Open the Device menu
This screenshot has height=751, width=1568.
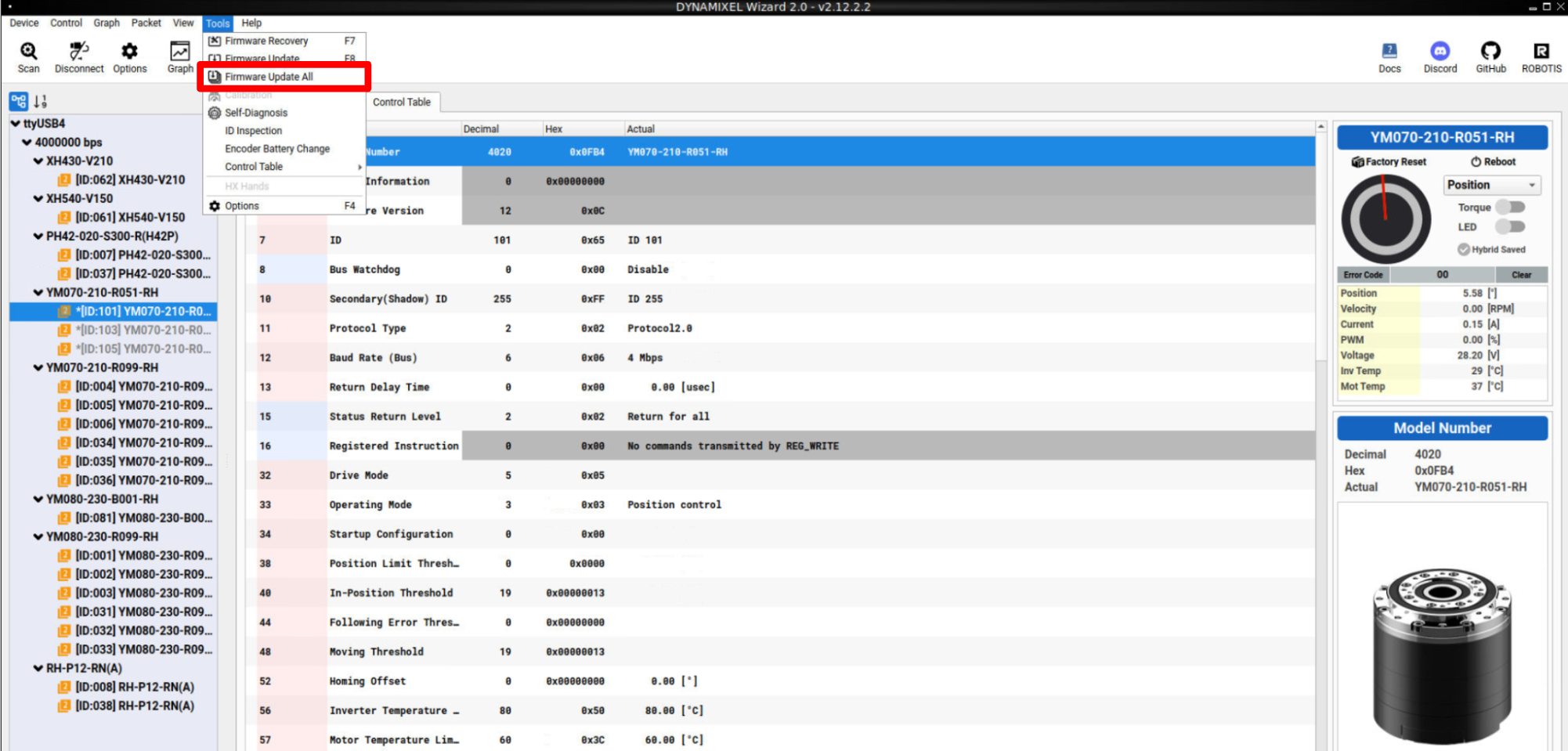click(x=23, y=23)
